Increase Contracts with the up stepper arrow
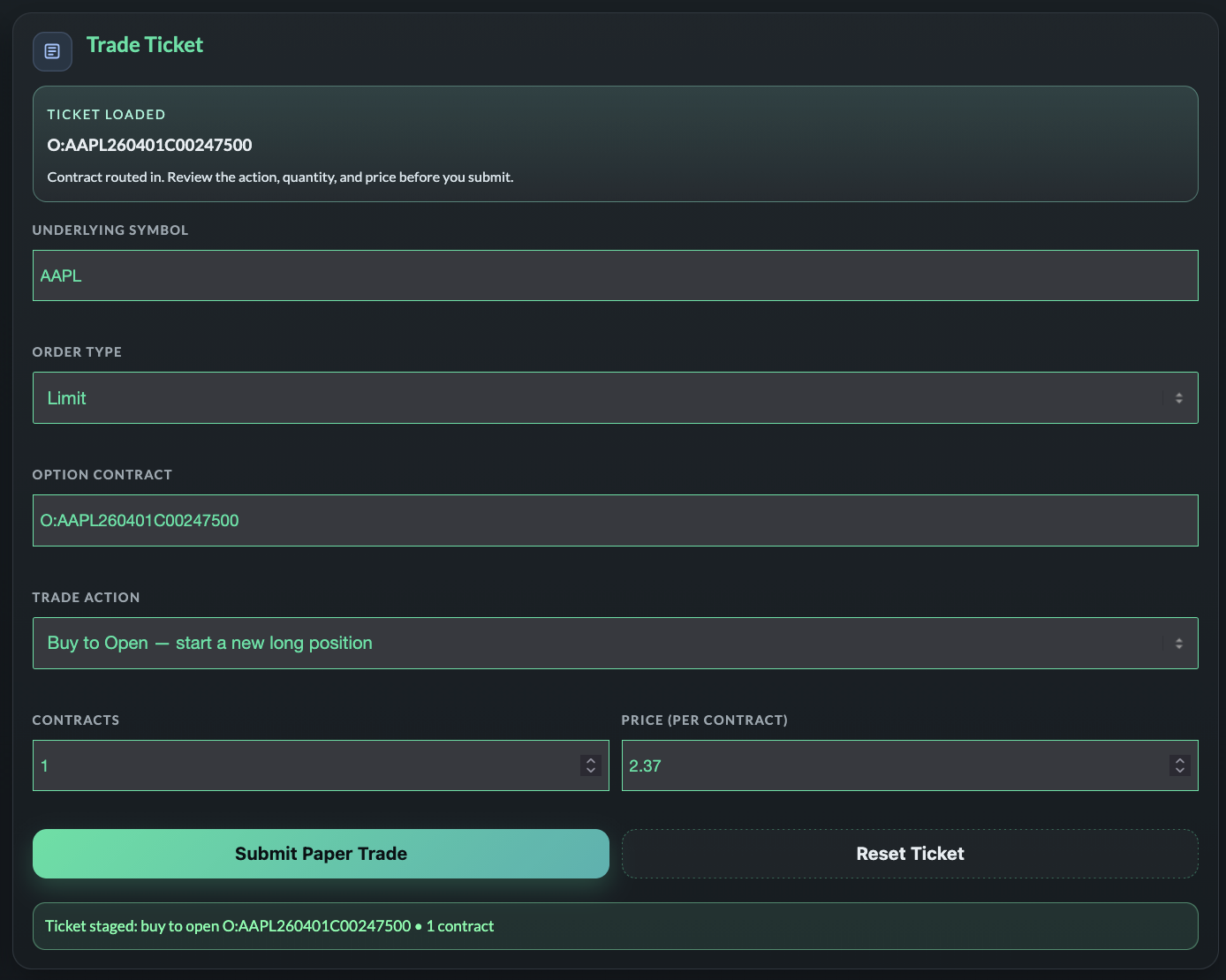The width and height of the screenshot is (1226, 980). pos(591,761)
